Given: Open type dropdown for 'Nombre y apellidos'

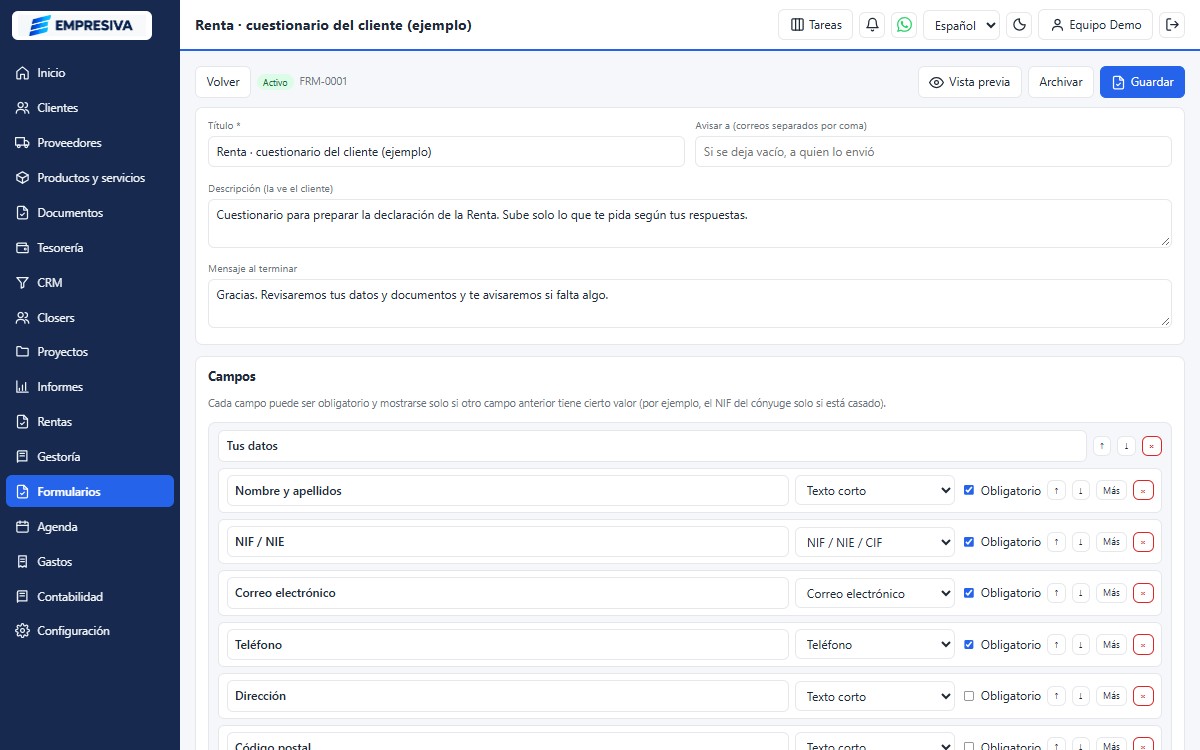Looking at the screenshot, I should click(x=875, y=490).
